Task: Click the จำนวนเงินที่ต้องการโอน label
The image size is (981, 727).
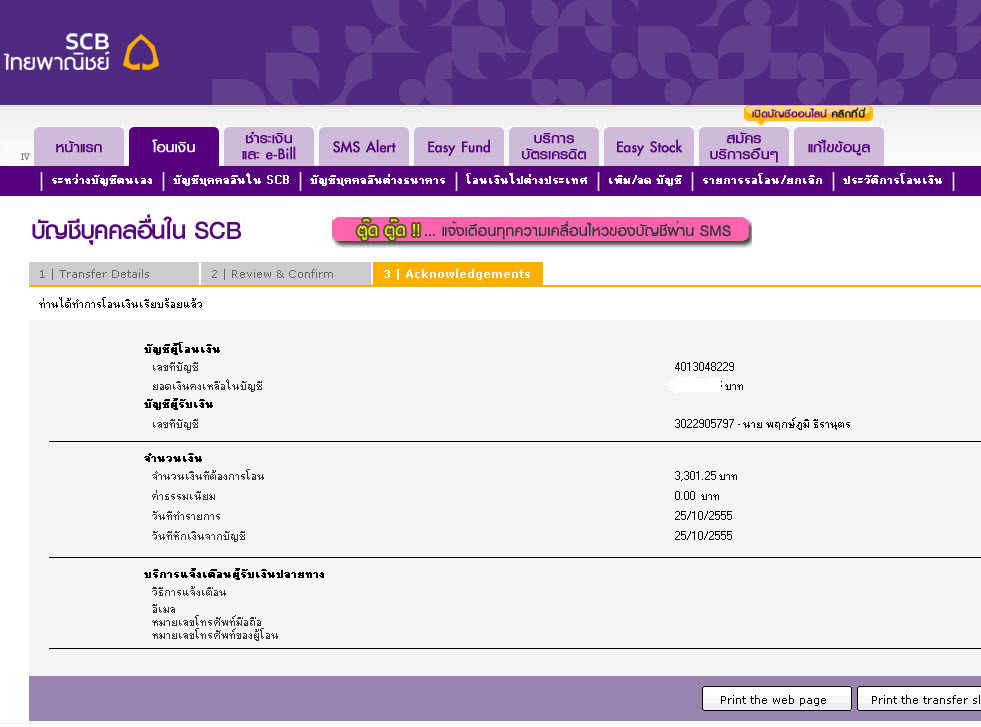Action: (x=208, y=477)
